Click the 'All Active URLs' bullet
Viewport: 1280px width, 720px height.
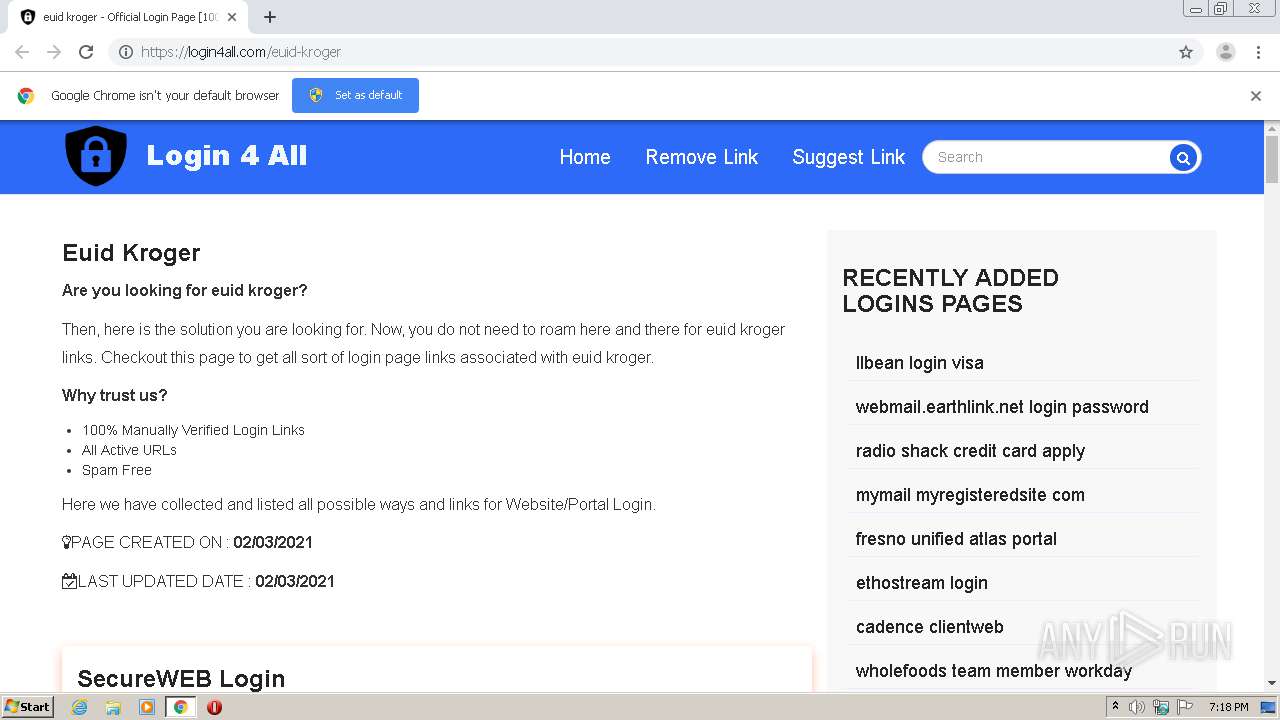pos(129,450)
